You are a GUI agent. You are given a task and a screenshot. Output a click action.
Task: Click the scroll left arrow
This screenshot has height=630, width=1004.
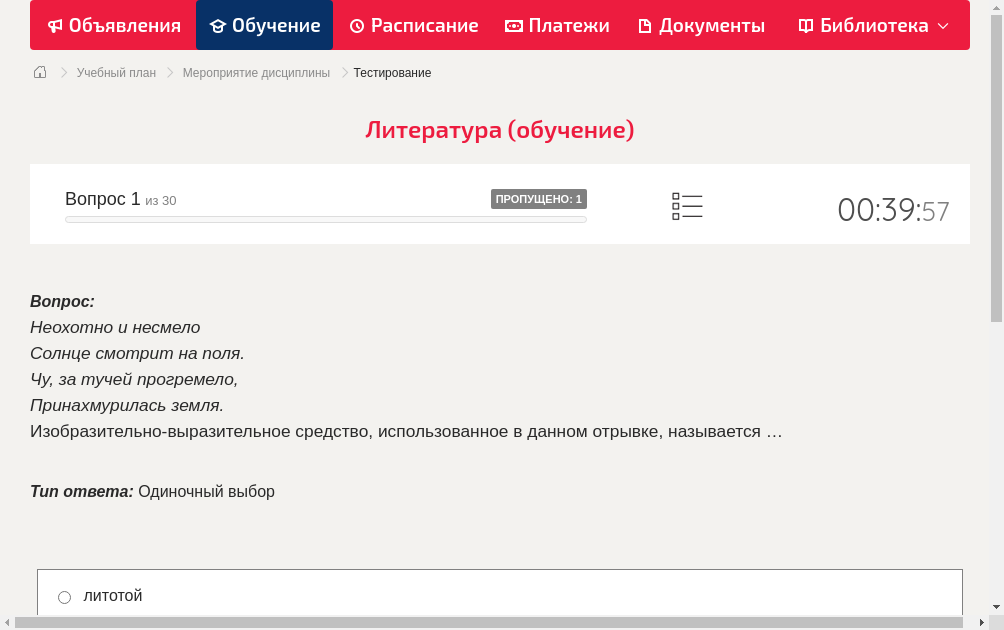click(7, 622)
